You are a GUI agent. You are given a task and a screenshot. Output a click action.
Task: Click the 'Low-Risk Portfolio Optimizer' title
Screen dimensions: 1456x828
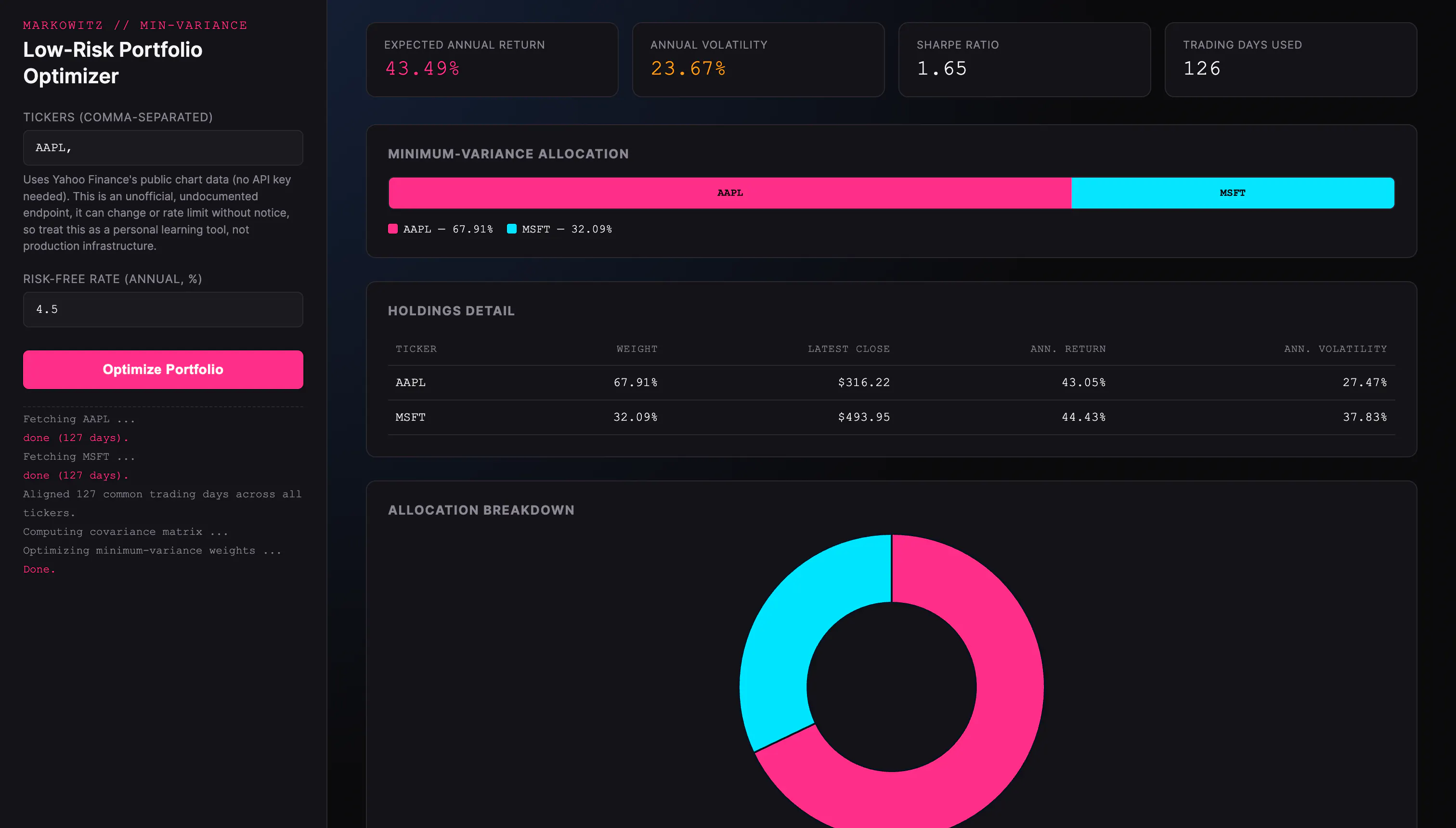(x=113, y=63)
